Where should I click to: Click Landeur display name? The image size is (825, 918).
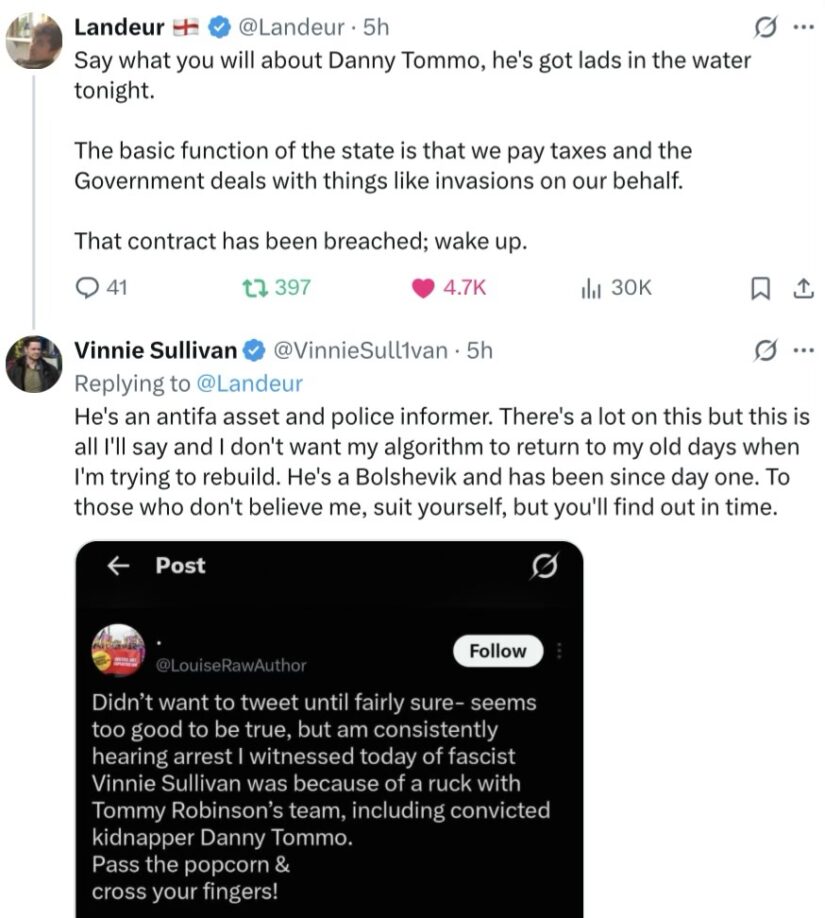pyautogui.click(x=119, y=27)
